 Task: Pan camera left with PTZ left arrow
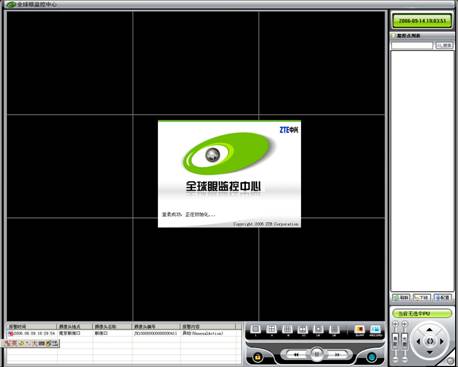[x=418, y=341]
